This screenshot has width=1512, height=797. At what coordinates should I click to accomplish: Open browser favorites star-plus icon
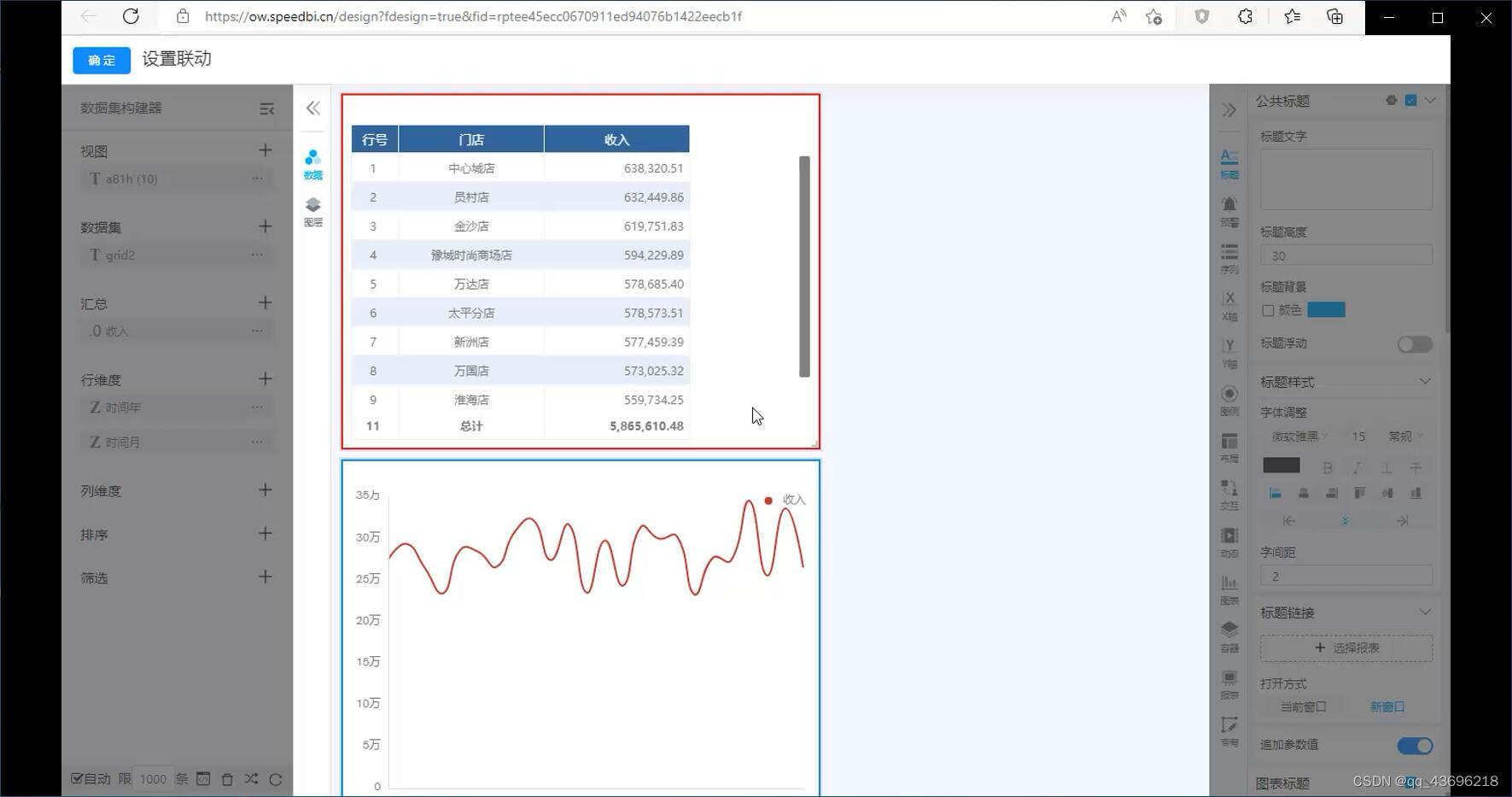pyautogui.click(x=1154, y=16)
